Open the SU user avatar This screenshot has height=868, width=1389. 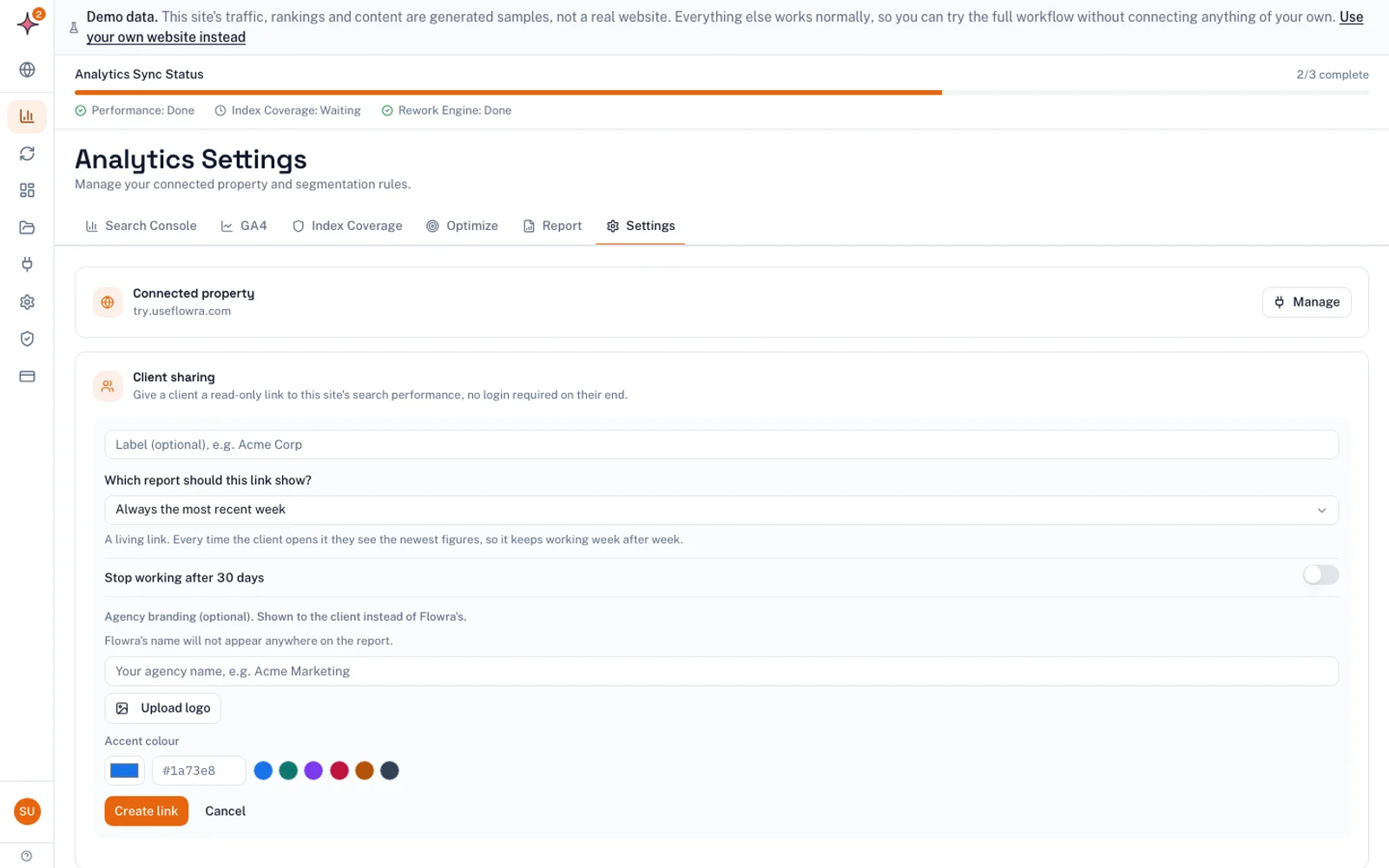tap(27, 812)
